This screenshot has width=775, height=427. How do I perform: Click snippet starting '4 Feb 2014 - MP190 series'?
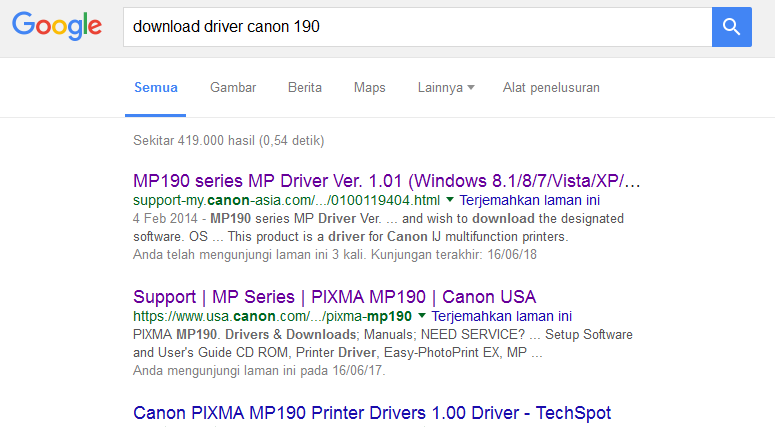[378, 227]
